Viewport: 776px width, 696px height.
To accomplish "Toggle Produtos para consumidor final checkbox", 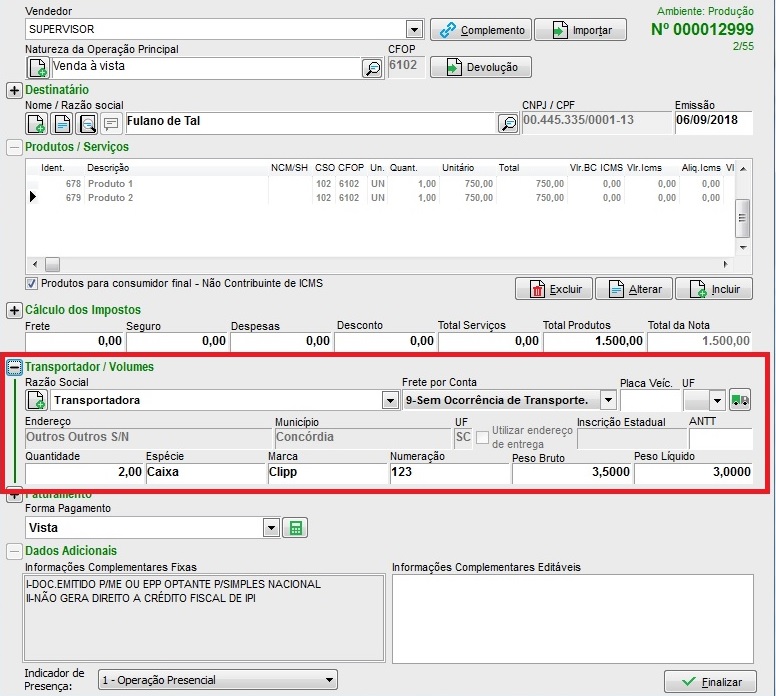I will [x=32, y=284].
